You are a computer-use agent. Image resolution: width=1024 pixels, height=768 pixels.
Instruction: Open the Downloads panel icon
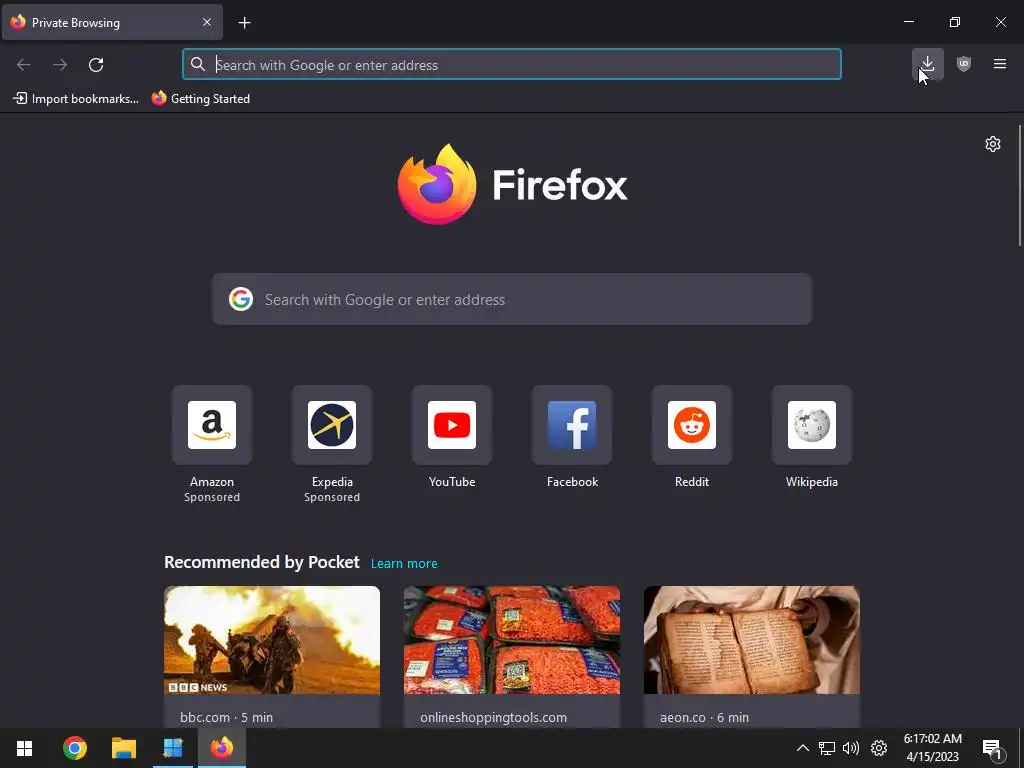927,64
